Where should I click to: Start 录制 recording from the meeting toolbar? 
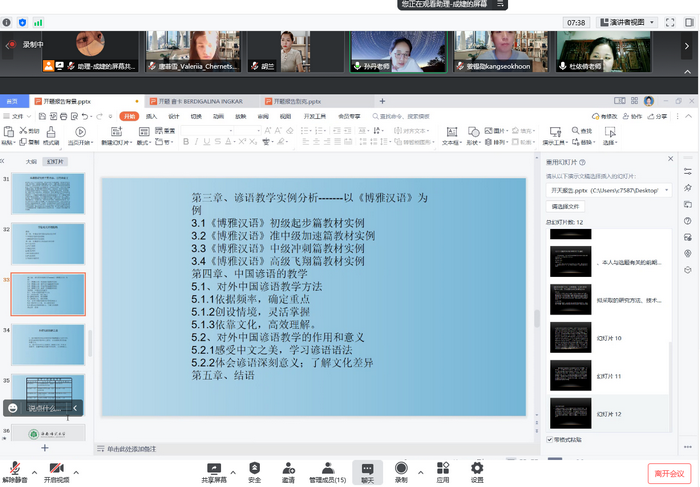point(401,468)
